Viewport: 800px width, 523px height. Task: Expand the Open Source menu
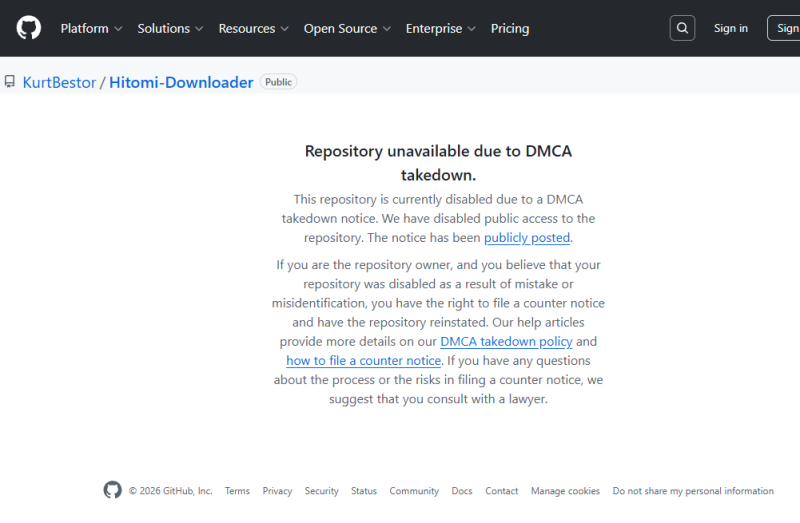(347, 29)
